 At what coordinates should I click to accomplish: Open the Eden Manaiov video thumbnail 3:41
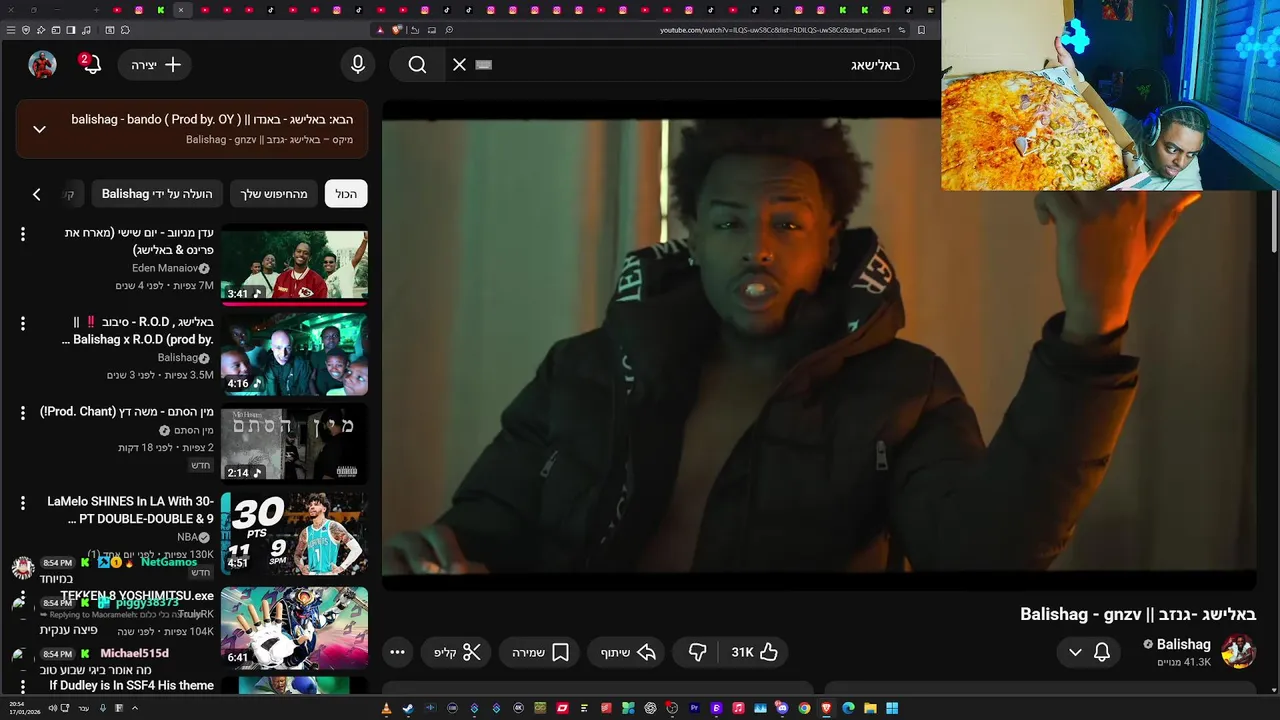tap(294, 265)
